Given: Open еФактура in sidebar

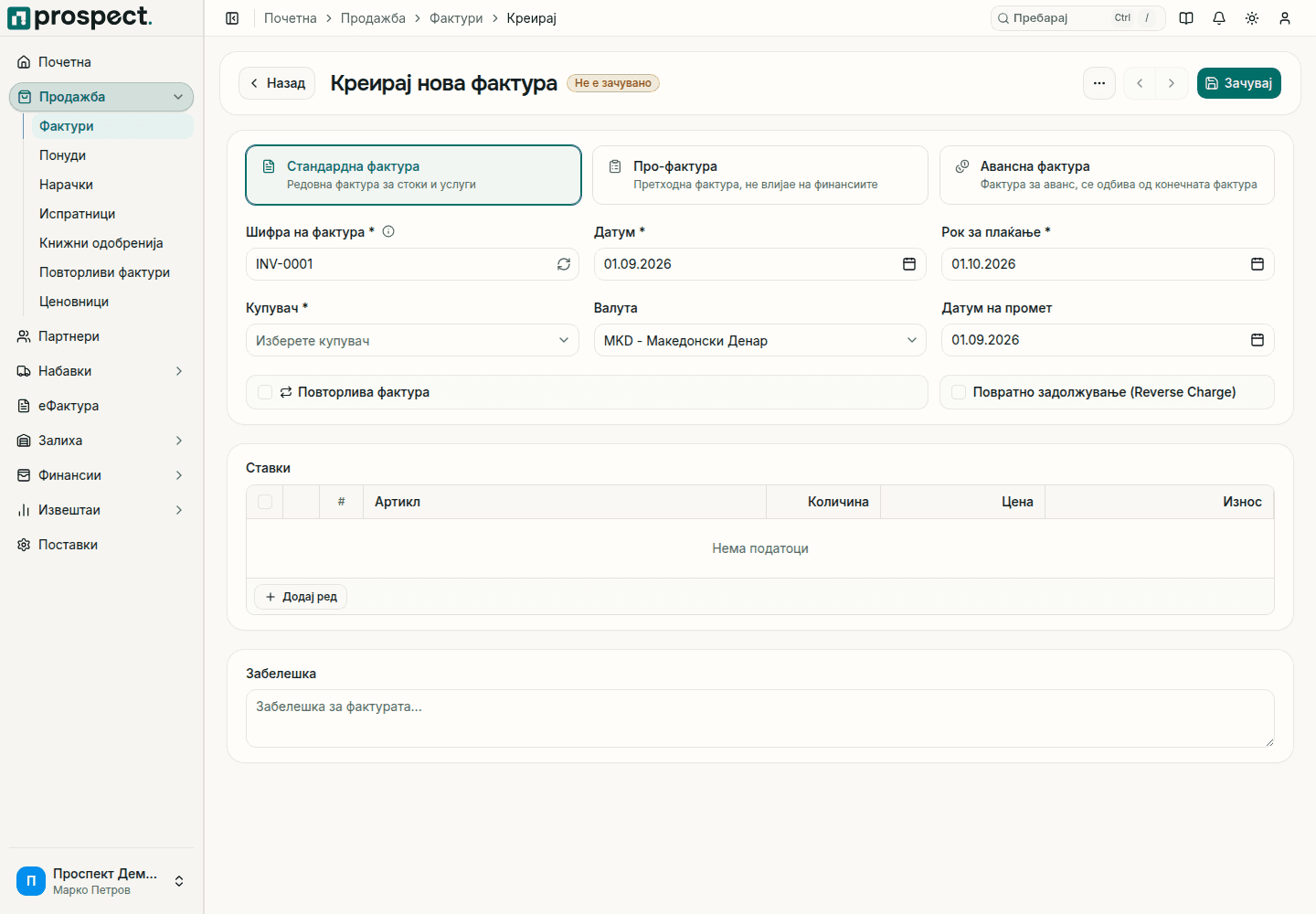Looking at the screenshot, I should [x=101, y=406].
